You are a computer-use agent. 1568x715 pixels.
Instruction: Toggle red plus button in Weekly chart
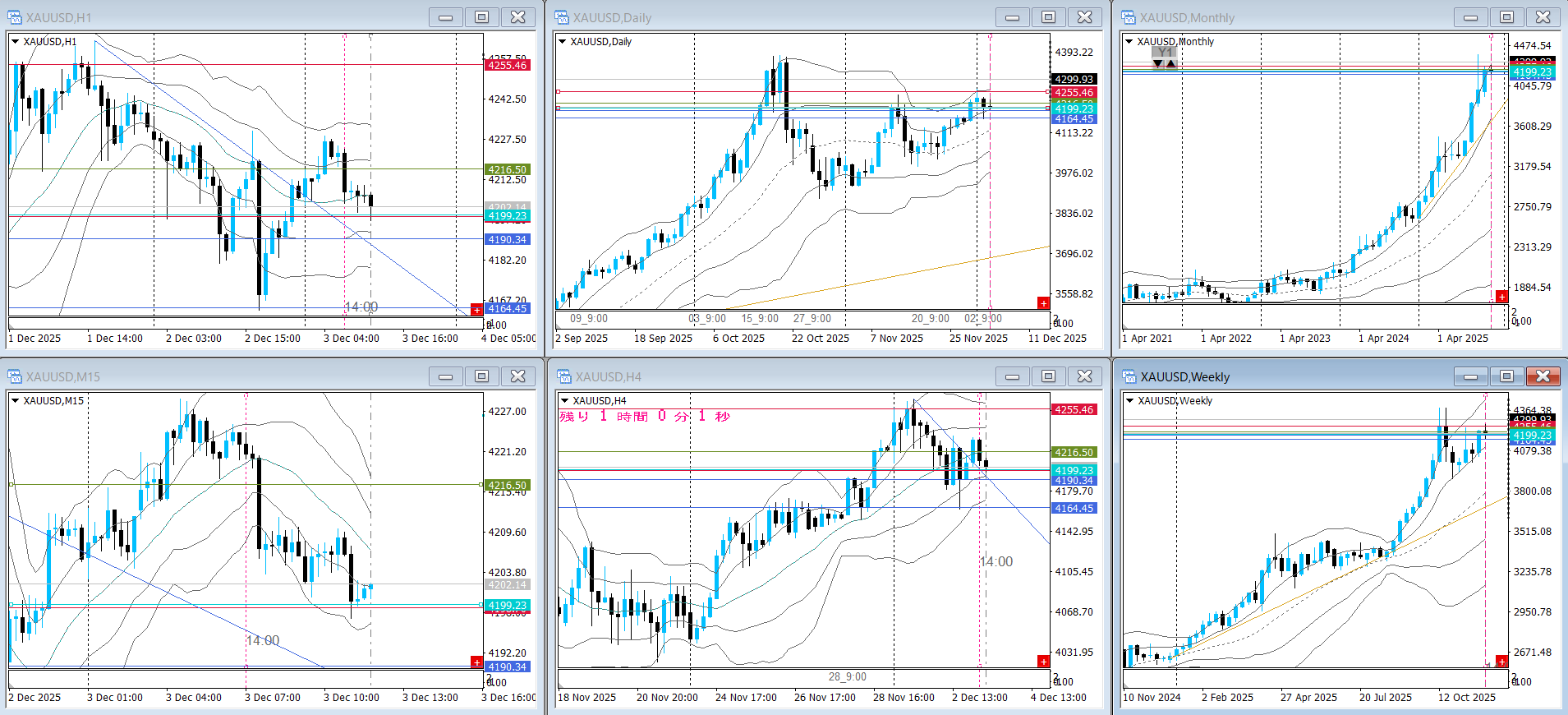(1501, 662)
